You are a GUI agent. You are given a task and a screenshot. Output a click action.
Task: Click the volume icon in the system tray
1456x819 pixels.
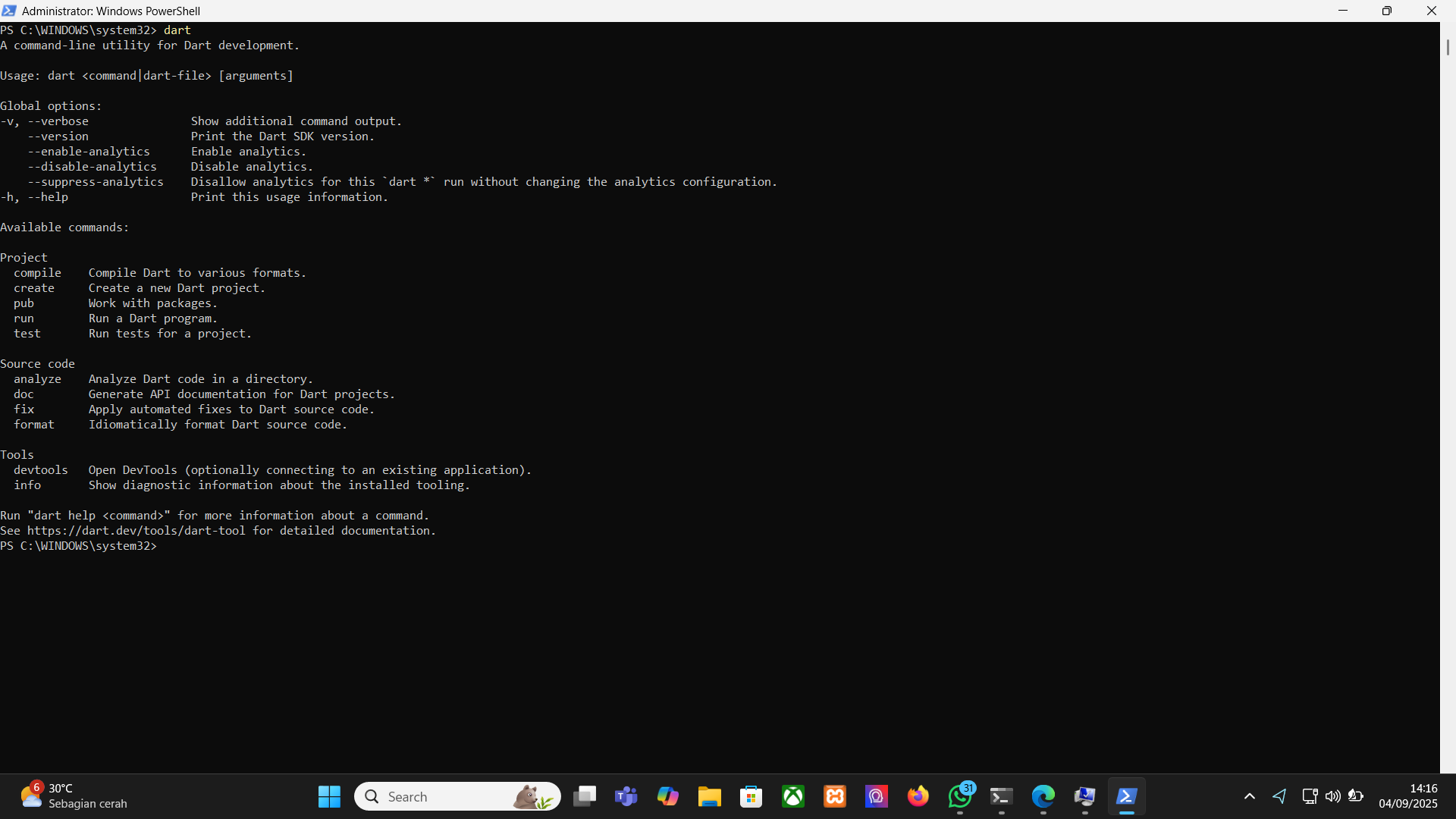[x=1333, y=796]
